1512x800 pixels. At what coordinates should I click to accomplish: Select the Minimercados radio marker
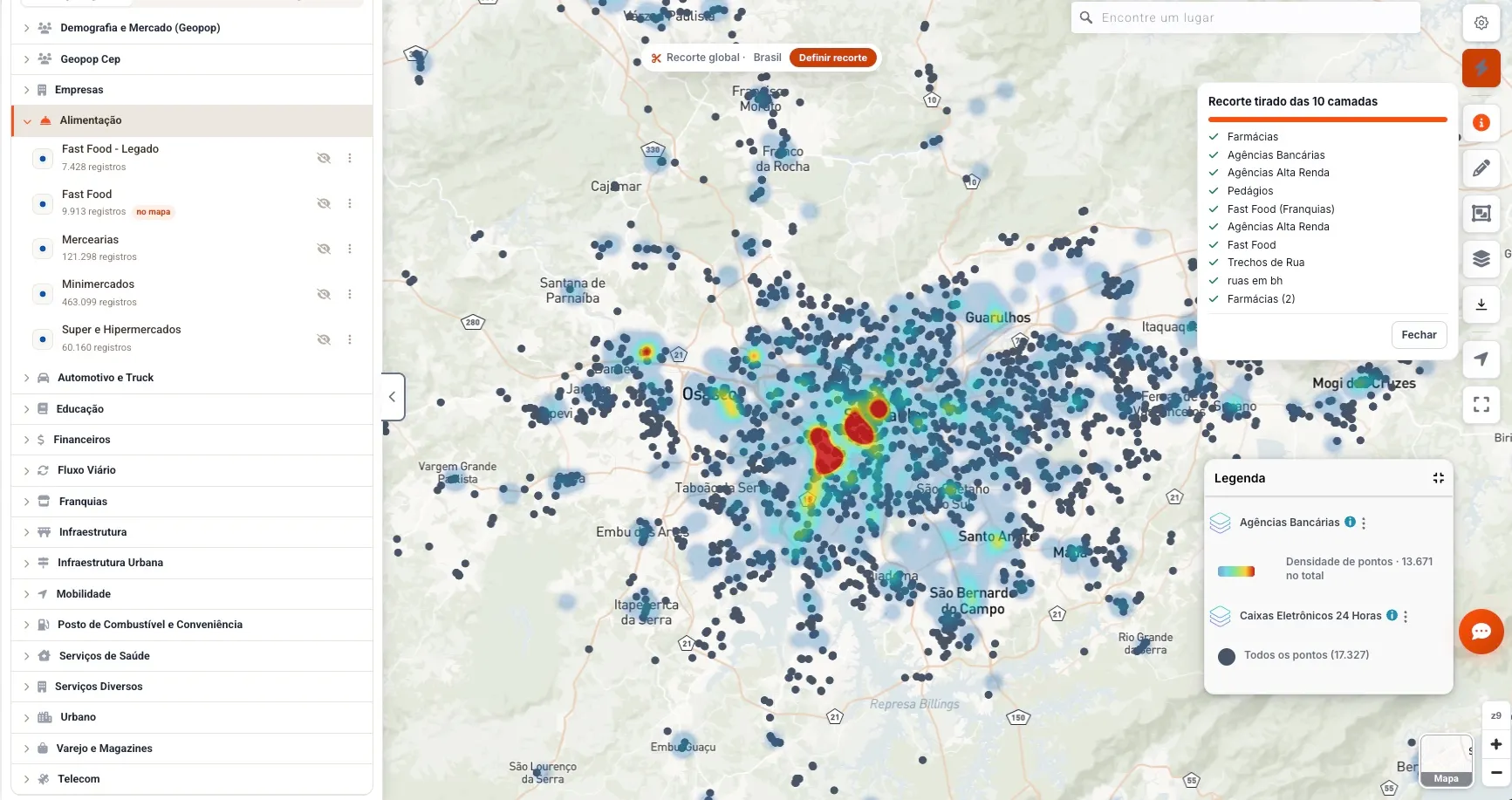[x=42, y=294]
